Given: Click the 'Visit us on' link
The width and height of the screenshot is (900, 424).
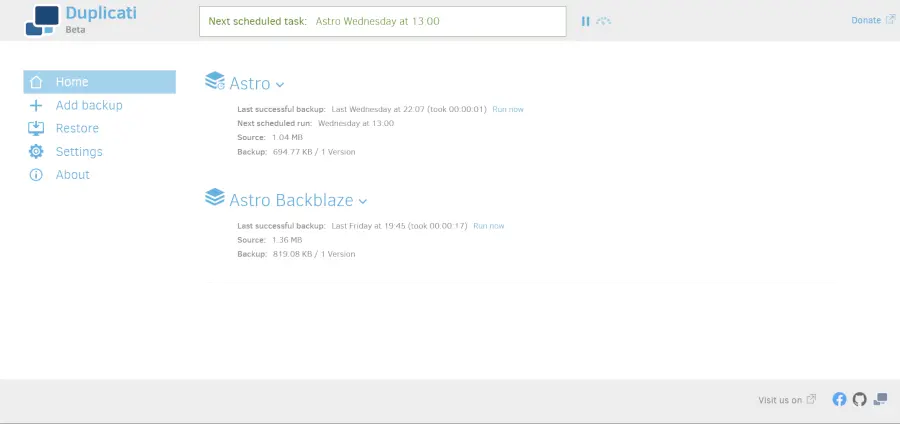Looking at the screenshot, I should tap(780, 400).
